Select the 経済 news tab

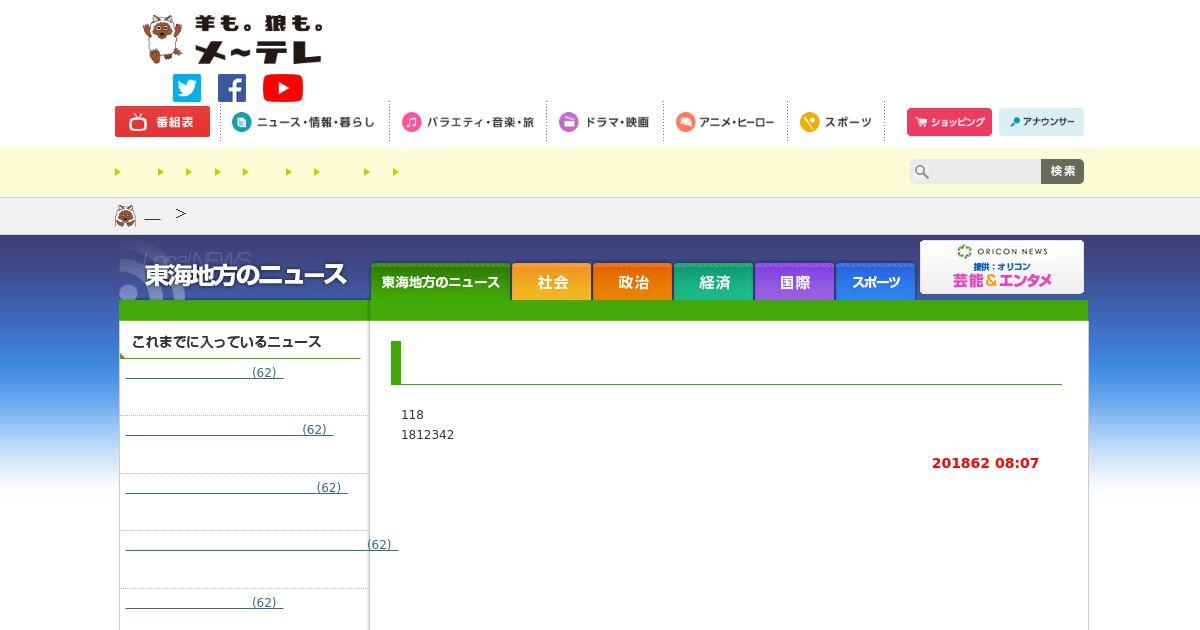713,282
